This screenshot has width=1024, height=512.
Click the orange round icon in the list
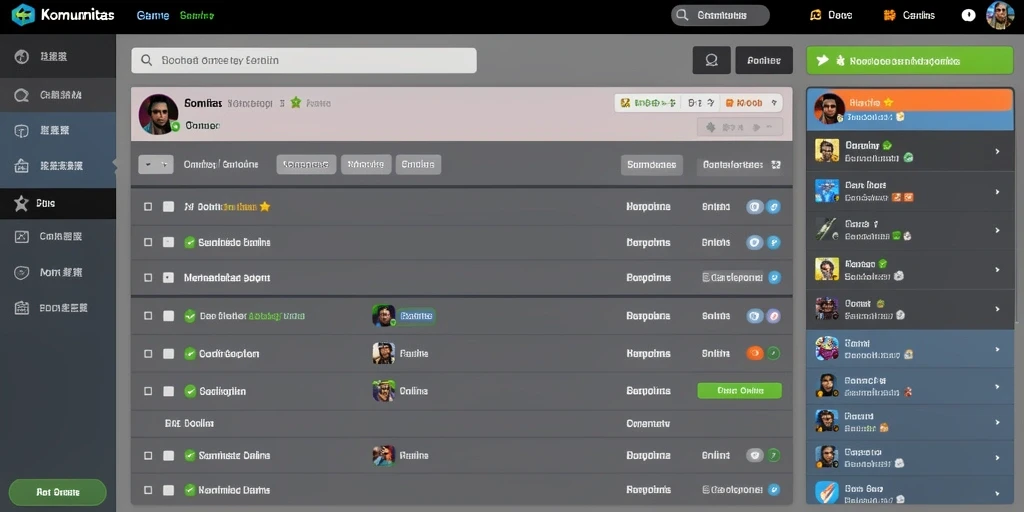(x=755, y=353)
